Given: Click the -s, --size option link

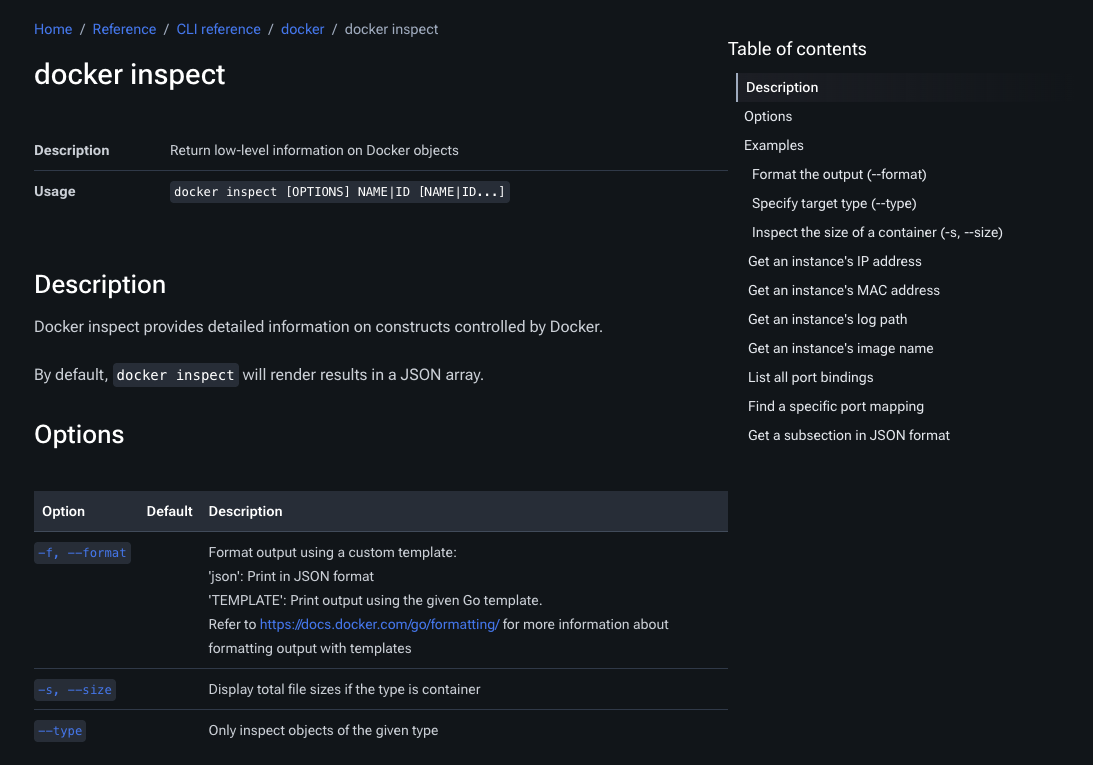Looking at the screenshot, I should 74,690.
